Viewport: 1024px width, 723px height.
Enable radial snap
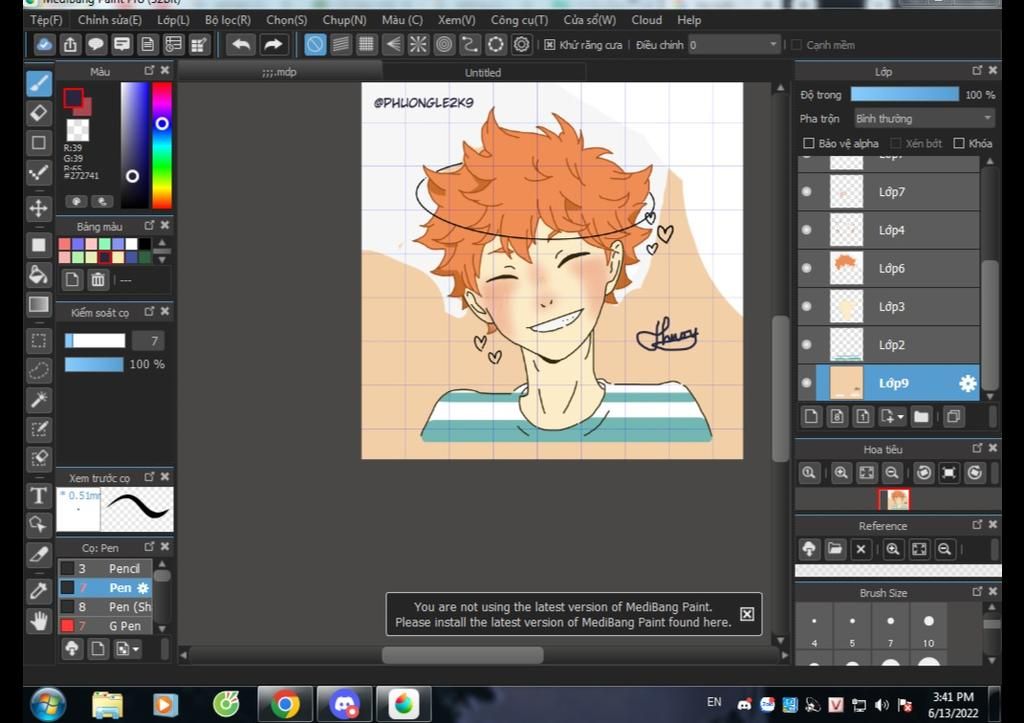(x=418, y=44)
